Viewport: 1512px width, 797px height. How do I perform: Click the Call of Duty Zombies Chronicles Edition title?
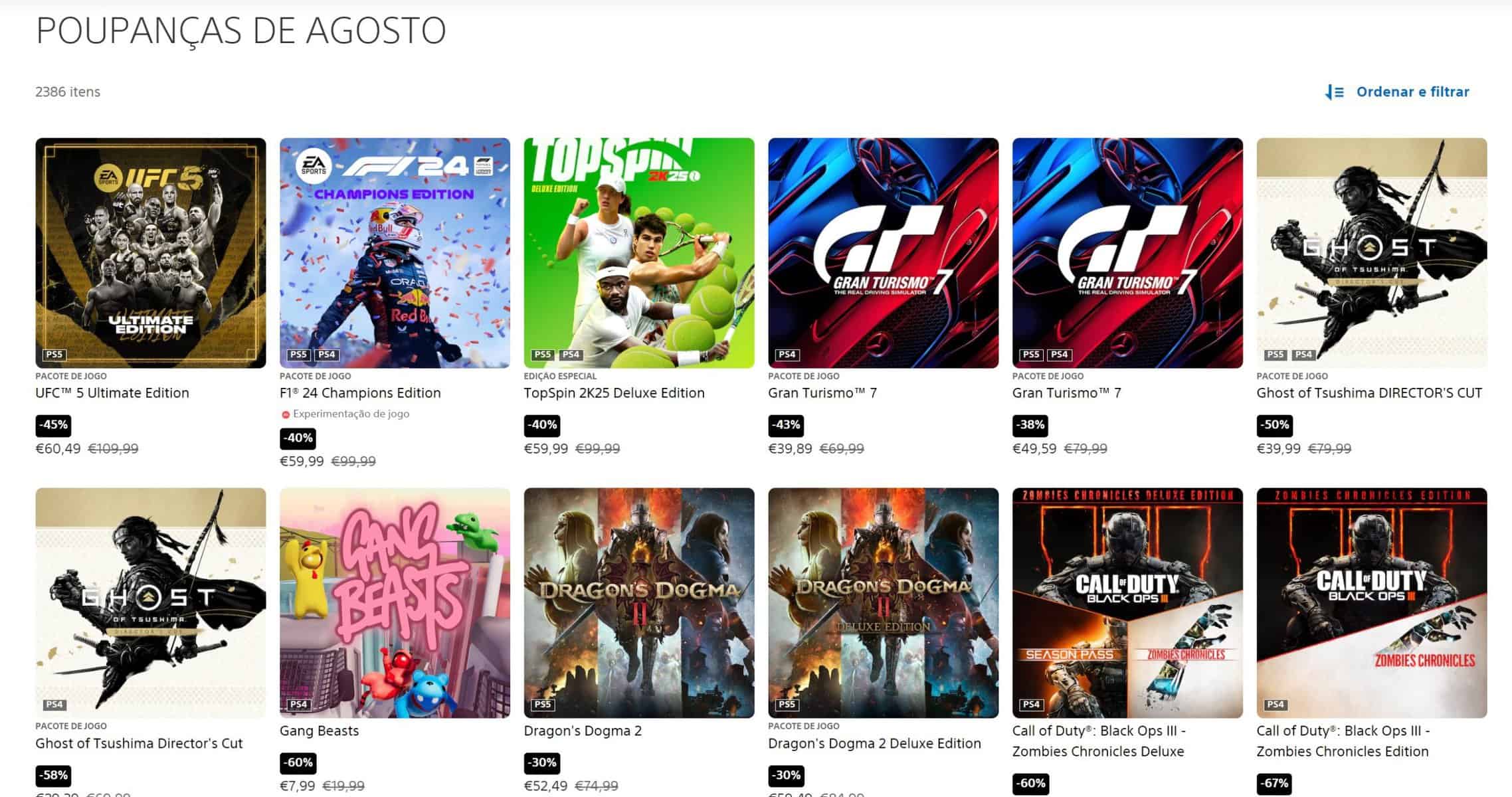[x=1343, y=741]
